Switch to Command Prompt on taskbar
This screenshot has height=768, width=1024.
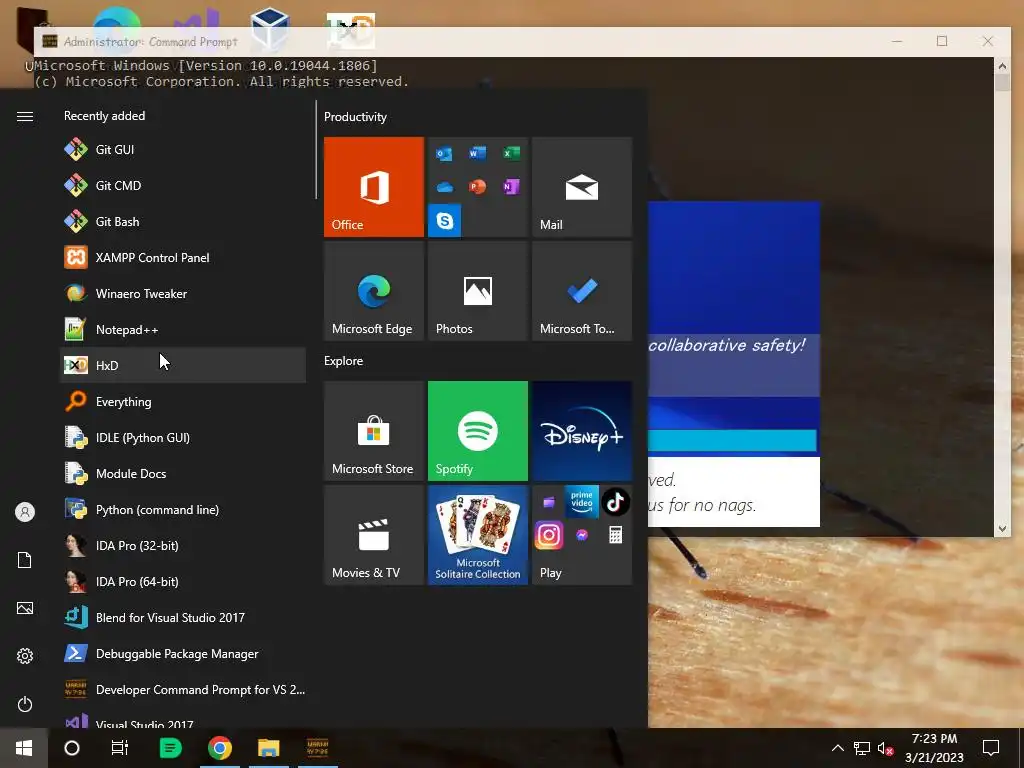[x=317, y=748]
